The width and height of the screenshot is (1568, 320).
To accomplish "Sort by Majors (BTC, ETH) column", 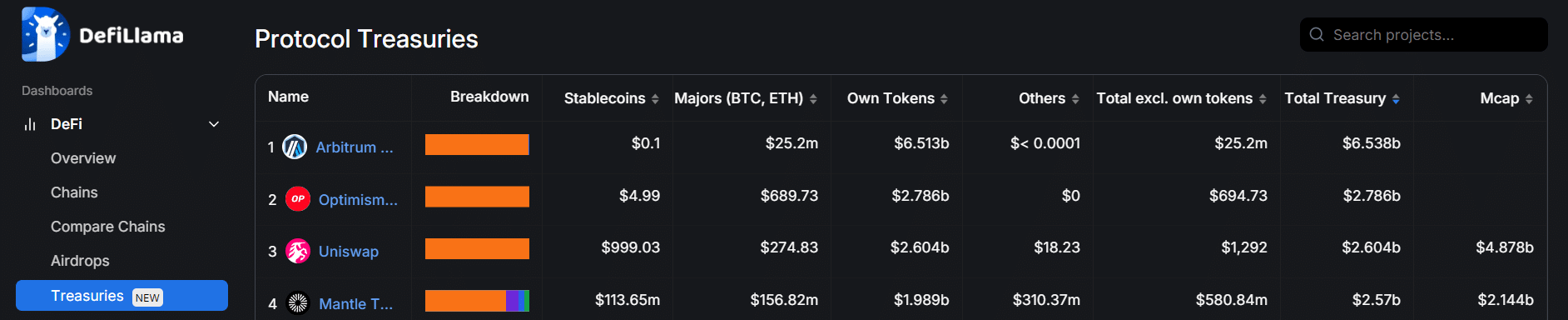I will click(813, 99).
